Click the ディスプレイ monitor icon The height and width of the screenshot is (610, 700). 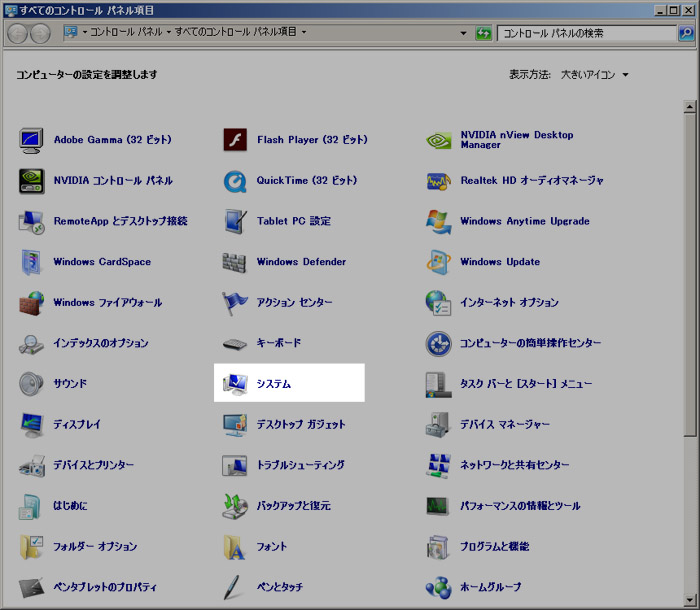pos(31,425)
